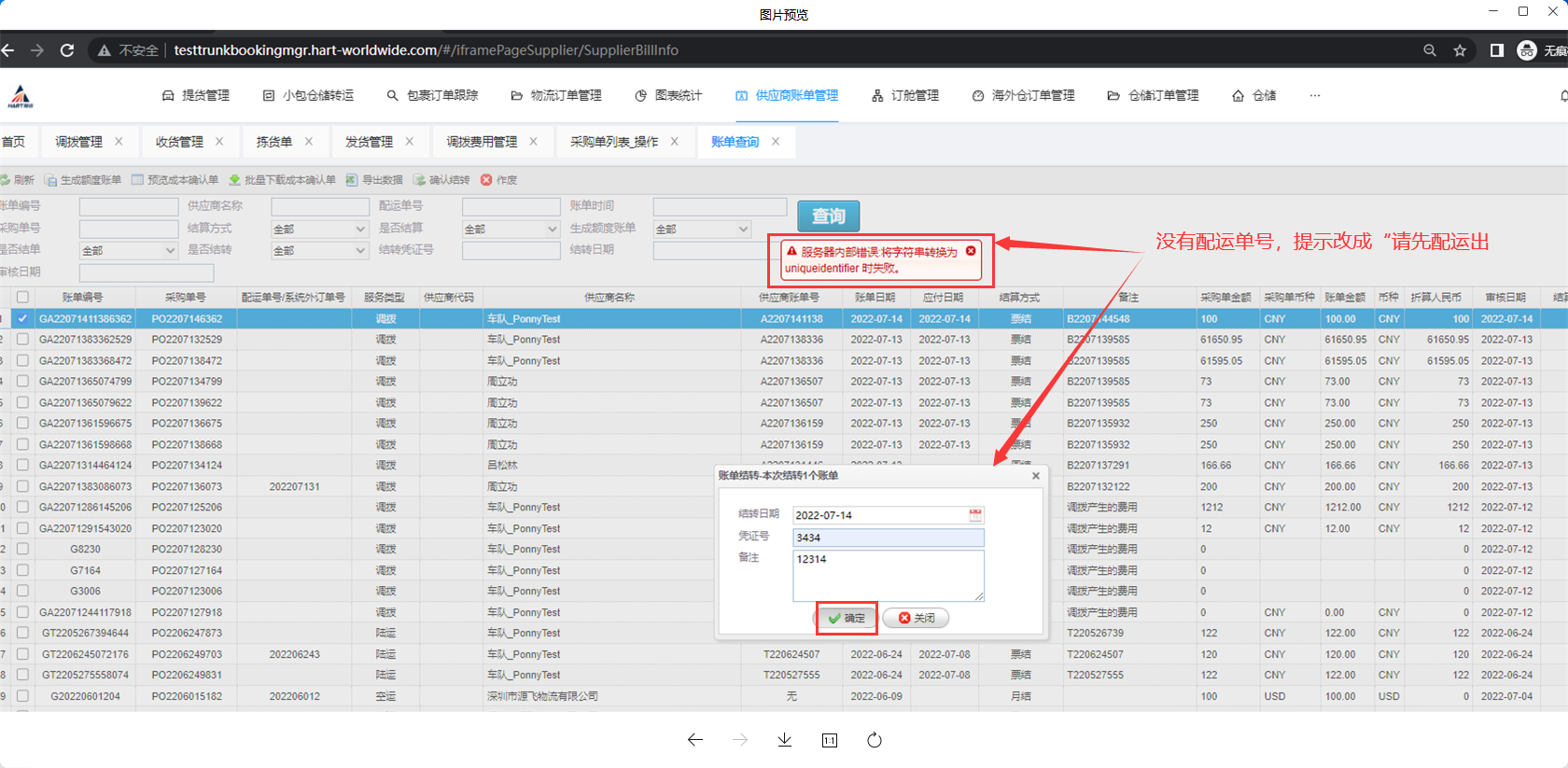The height and width of the screenshot is (768, 1568).
Task: Uncheck the row GA22071411386362 checkbox
Action: (x=22, y=318)
